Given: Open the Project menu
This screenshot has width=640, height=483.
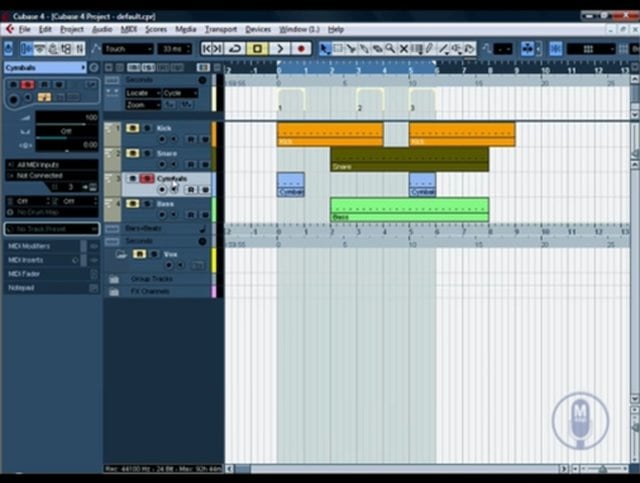Looking at the screenshot, I should (72, 29).
